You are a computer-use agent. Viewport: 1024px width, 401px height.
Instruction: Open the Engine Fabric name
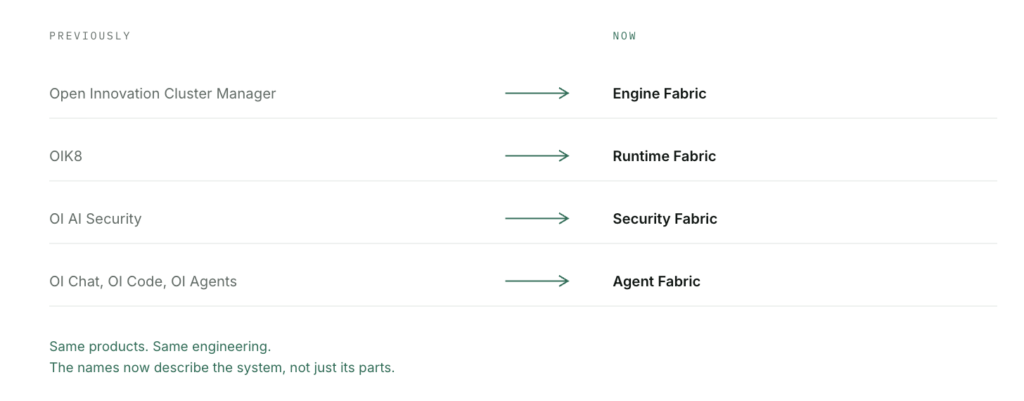[659, 93]
